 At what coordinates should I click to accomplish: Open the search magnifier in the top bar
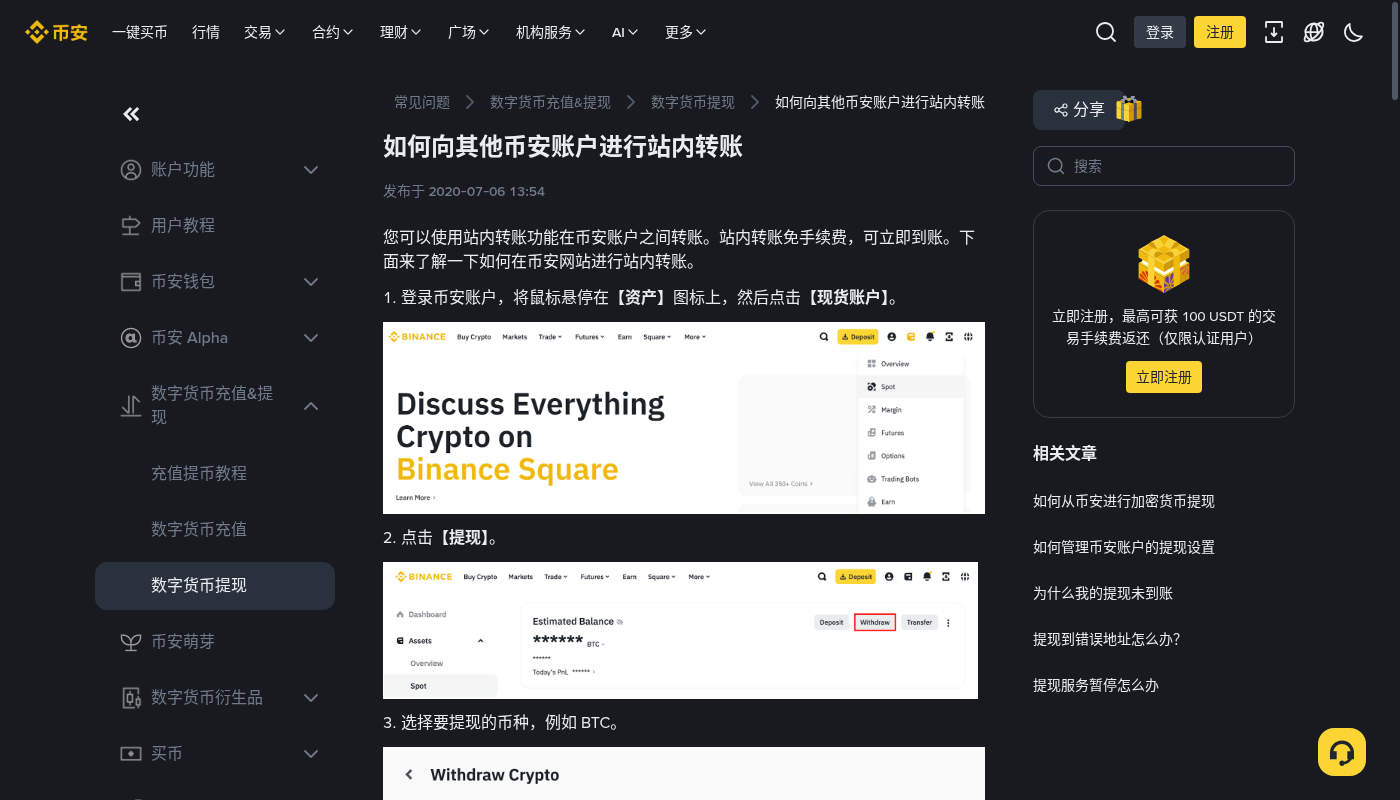1106,32
